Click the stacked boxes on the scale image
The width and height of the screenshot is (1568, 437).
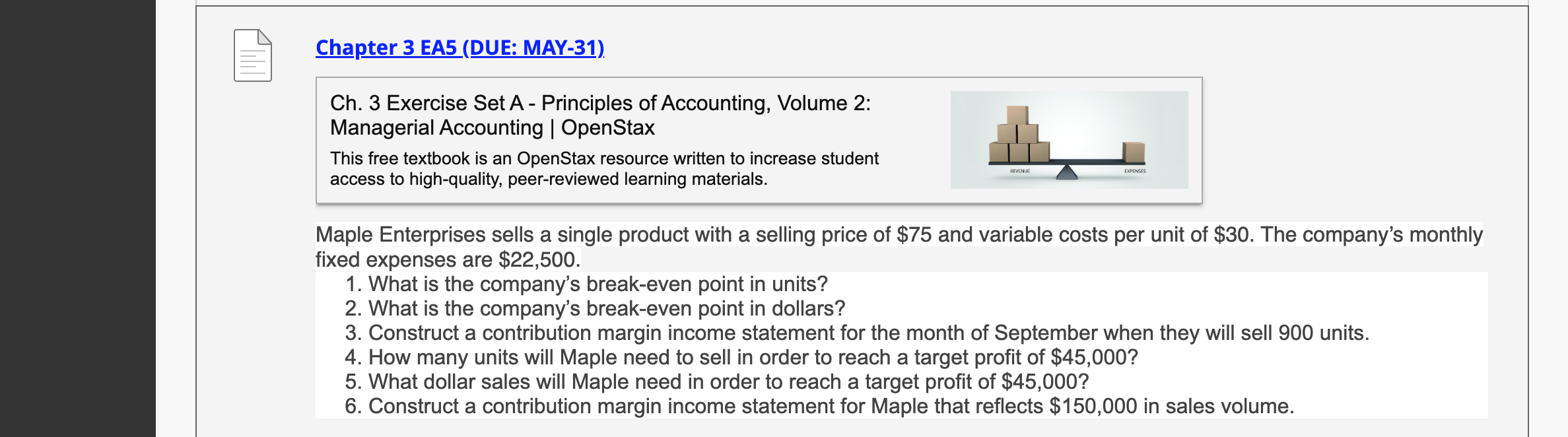point(1018,135)
